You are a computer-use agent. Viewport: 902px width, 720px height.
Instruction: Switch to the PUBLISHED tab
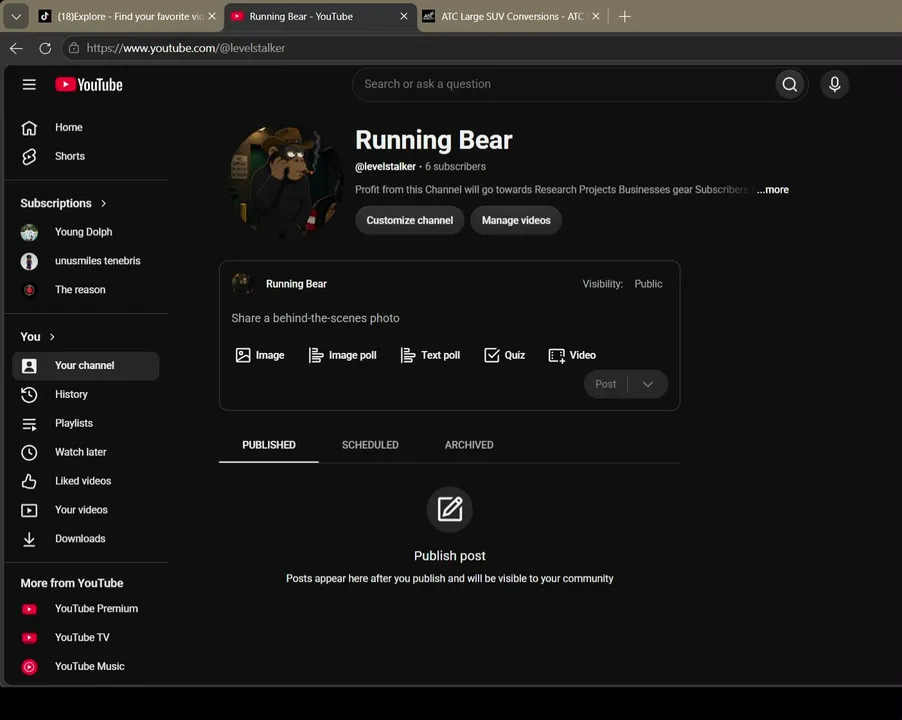coord(269,445)
